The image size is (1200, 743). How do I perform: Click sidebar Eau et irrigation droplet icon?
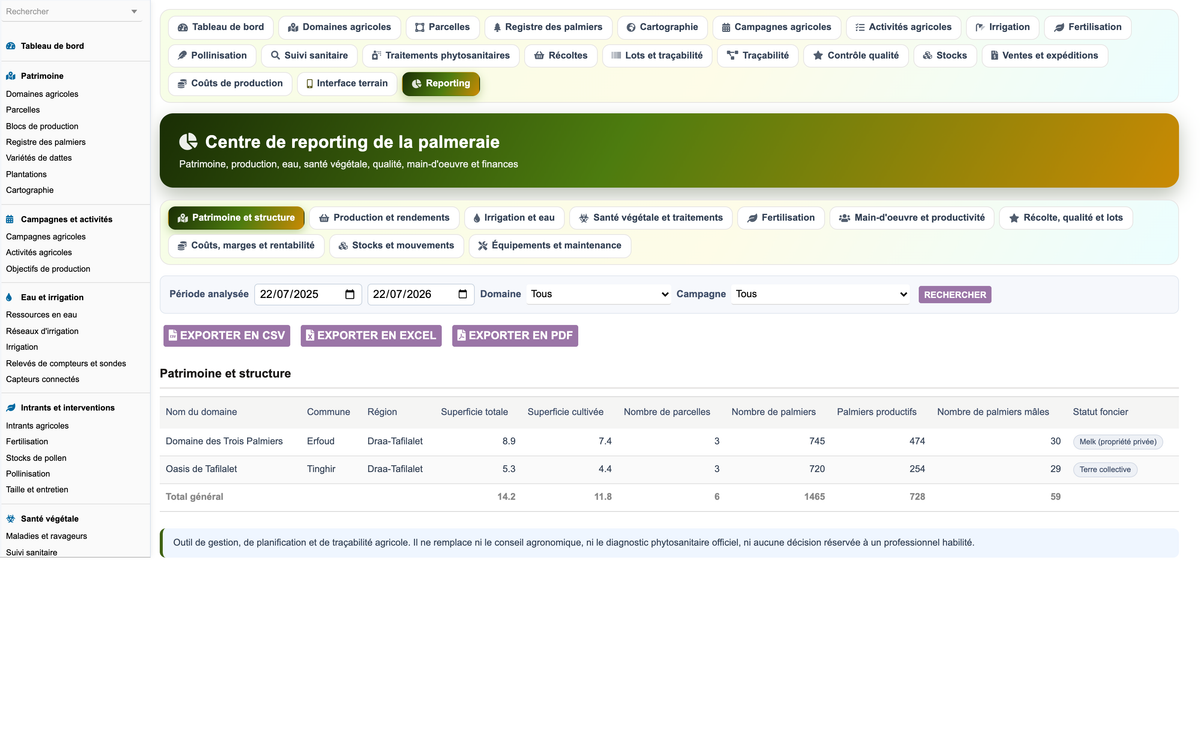click(x=10, y=297)
